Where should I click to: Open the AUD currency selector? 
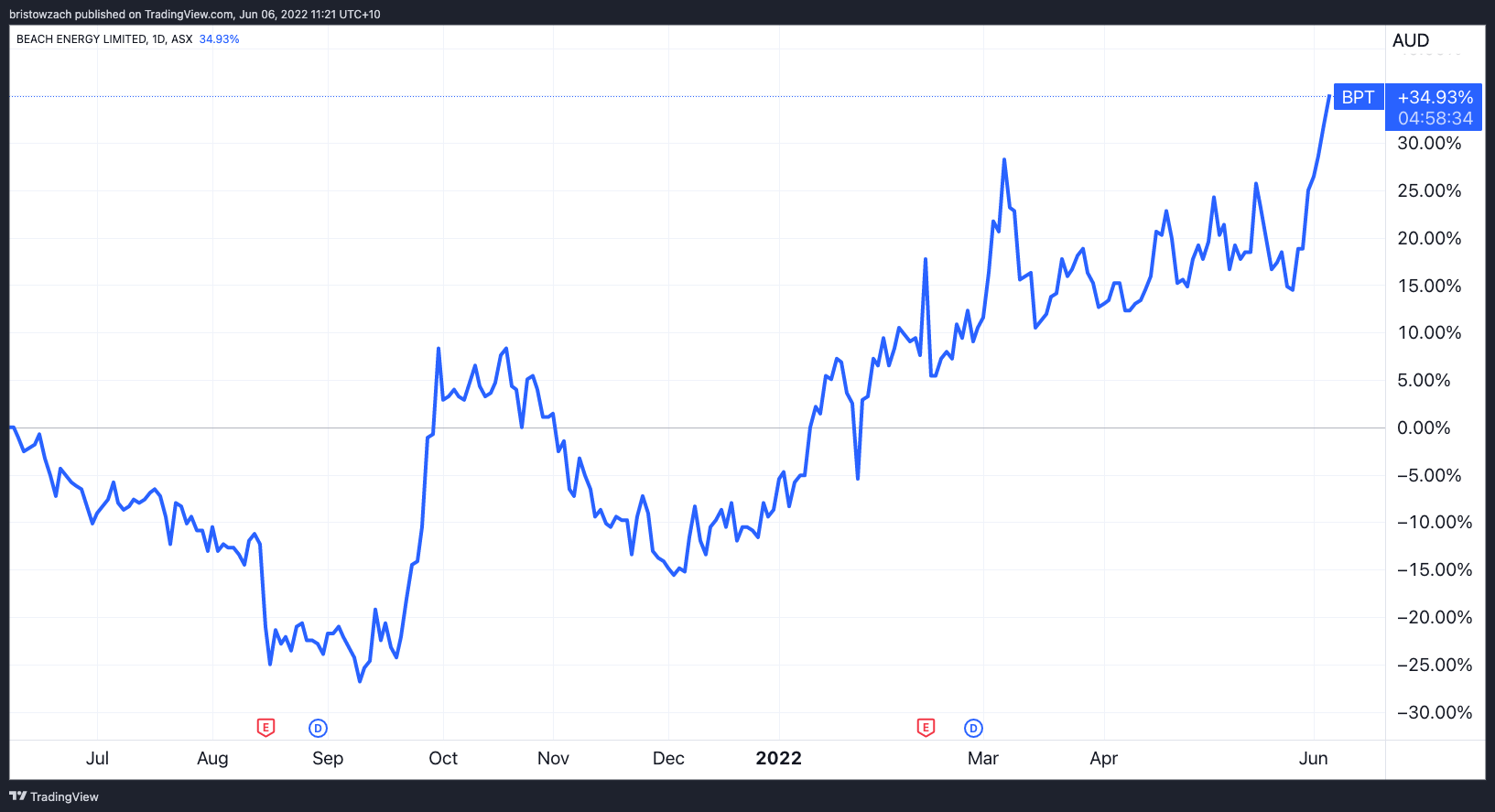(x=1411, y=40)
